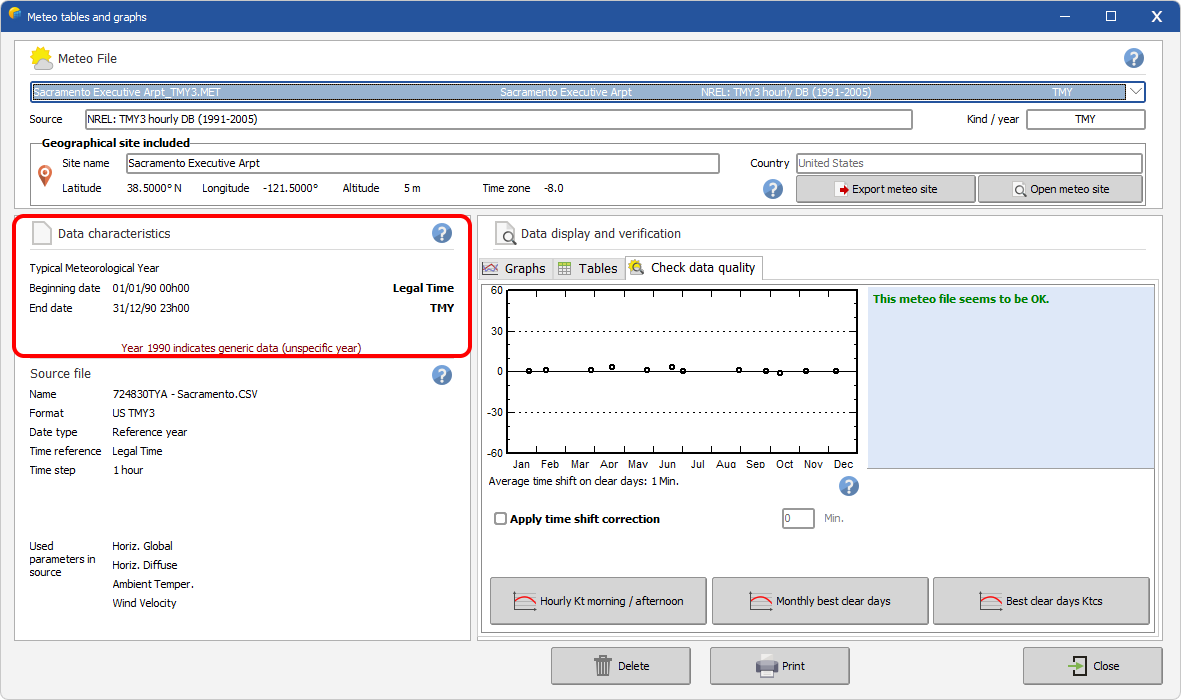The height and width of the screenshot is (700, 1181).
Task: Click the Data characteristics page icon
Action: click(41, 234)
